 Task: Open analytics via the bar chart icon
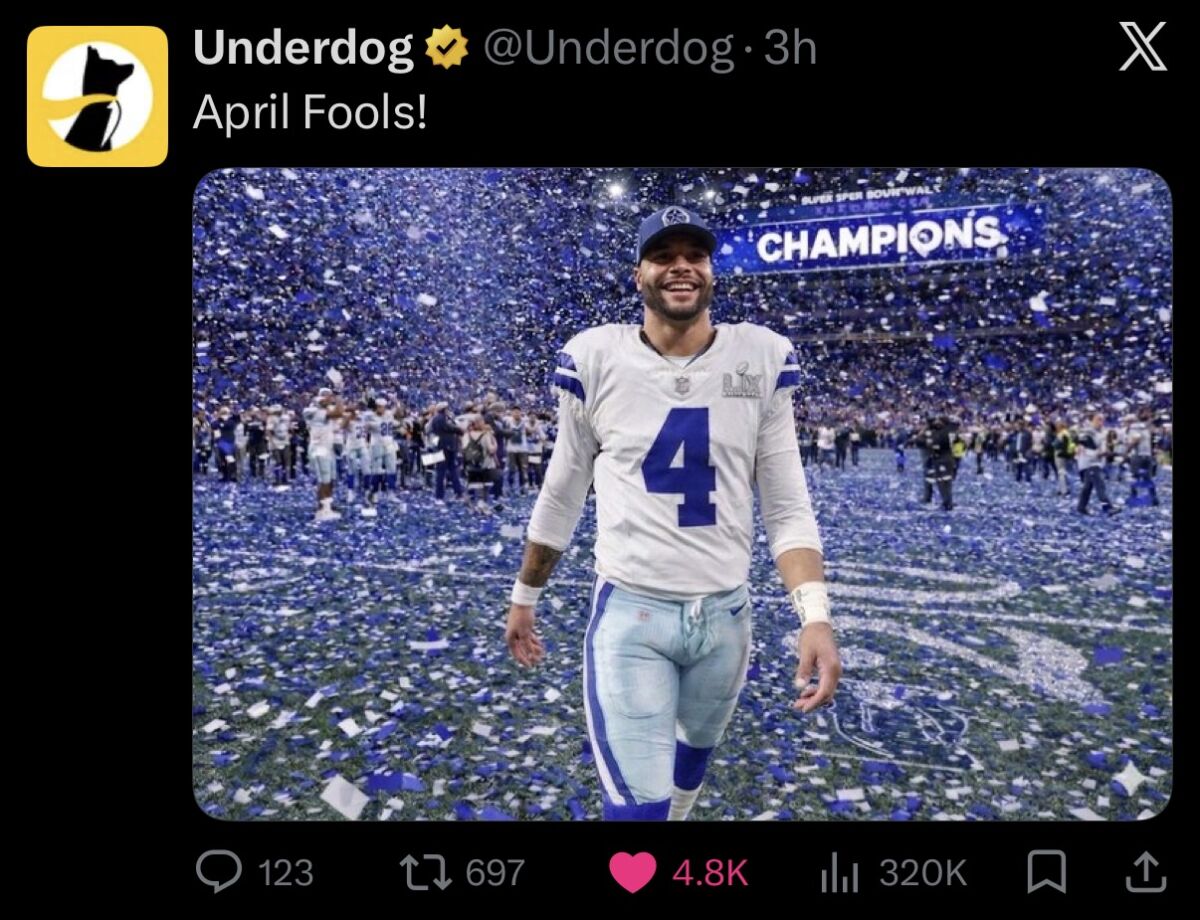click(839, 873)
